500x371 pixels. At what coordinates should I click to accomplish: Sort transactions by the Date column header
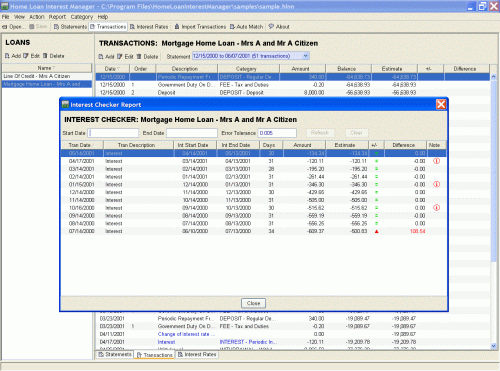(x=112, y=69)
